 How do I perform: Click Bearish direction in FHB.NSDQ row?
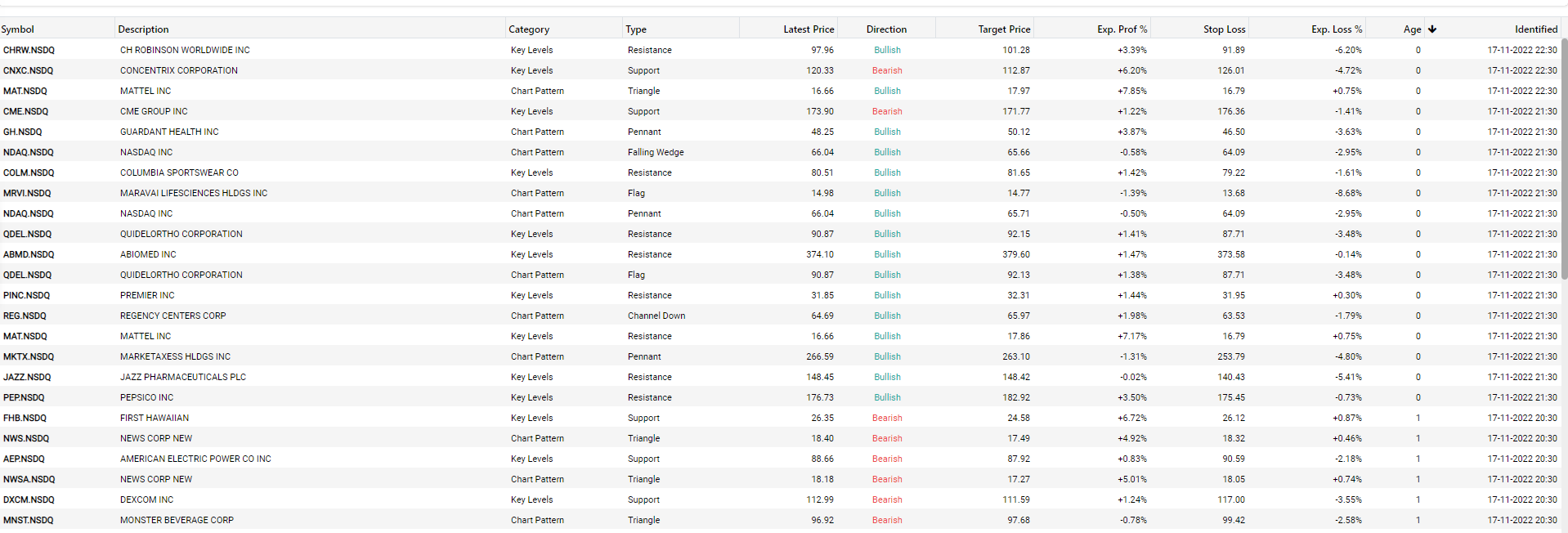(887, 418)
